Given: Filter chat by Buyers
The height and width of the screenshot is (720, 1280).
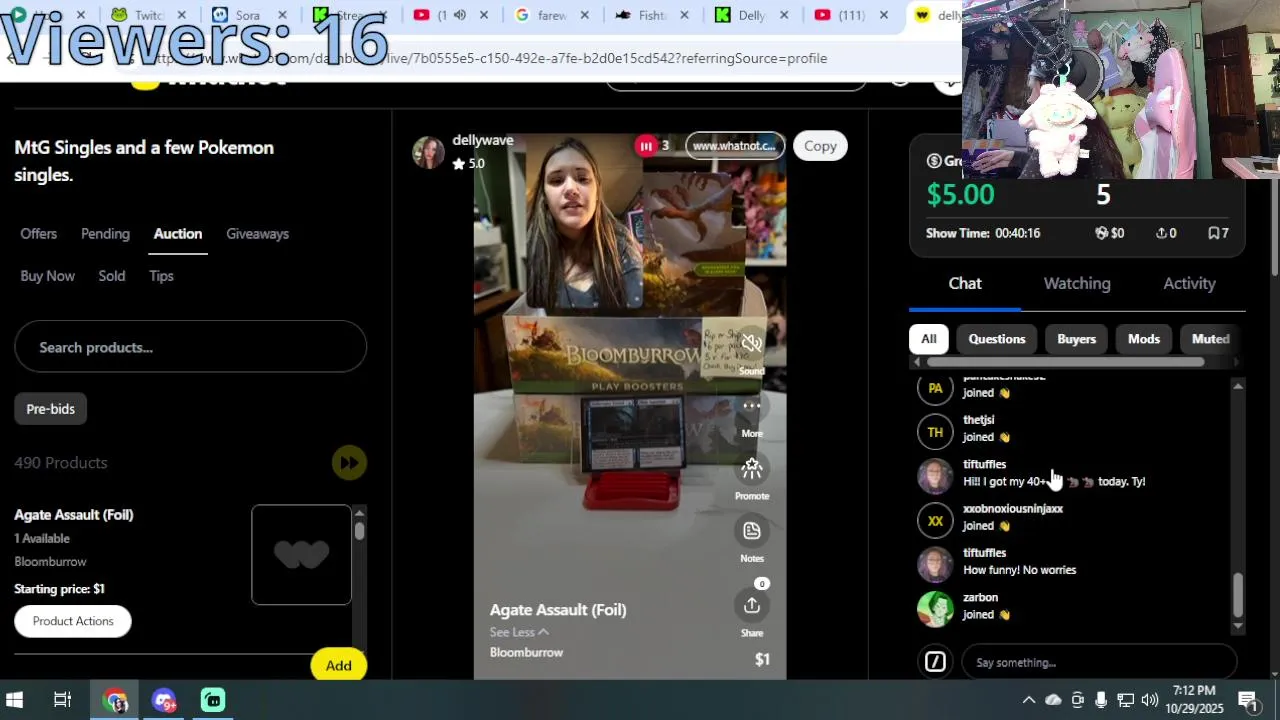Looking at the screenshot, I should (x=1076, y=339).
